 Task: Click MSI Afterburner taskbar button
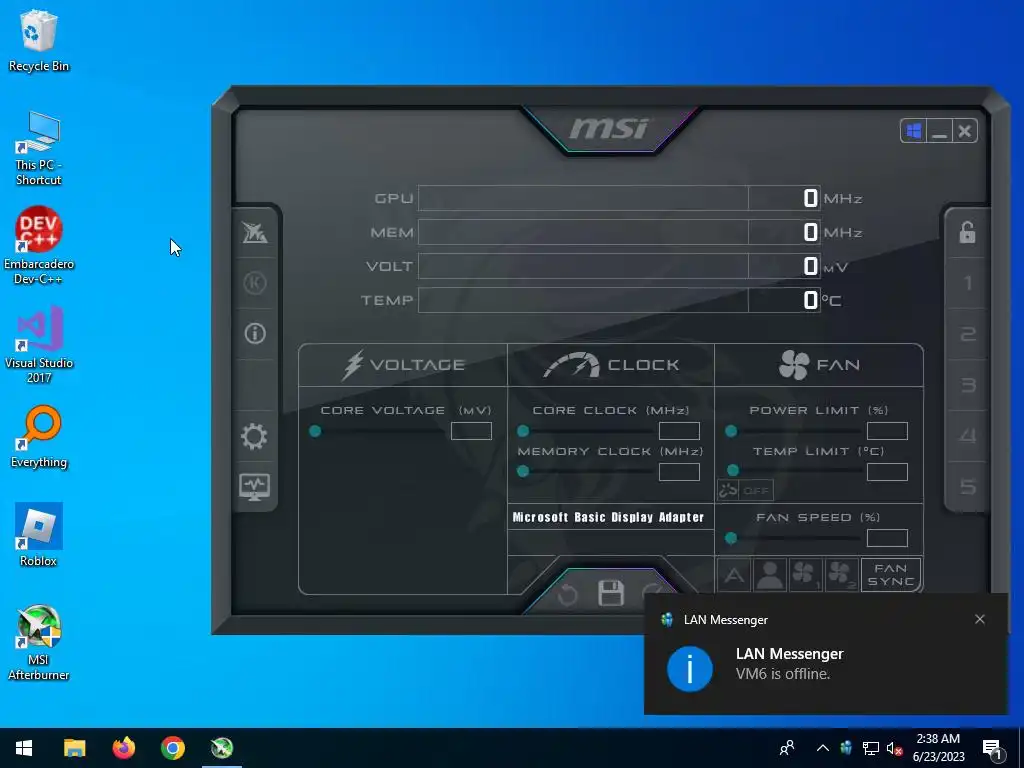(x=222, y=748)
